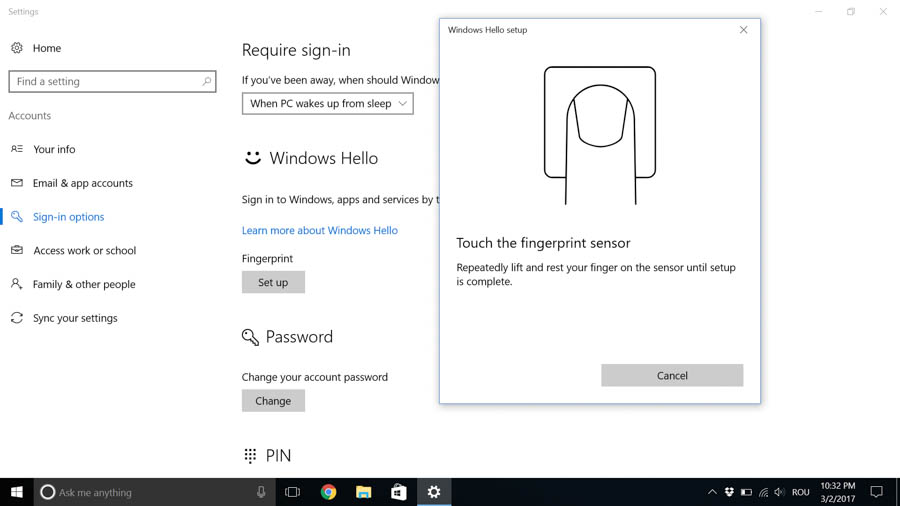Cancel the Windows Hello setup dialog
900x506 pixels.
pyautogui.click(x=672, y=375)
